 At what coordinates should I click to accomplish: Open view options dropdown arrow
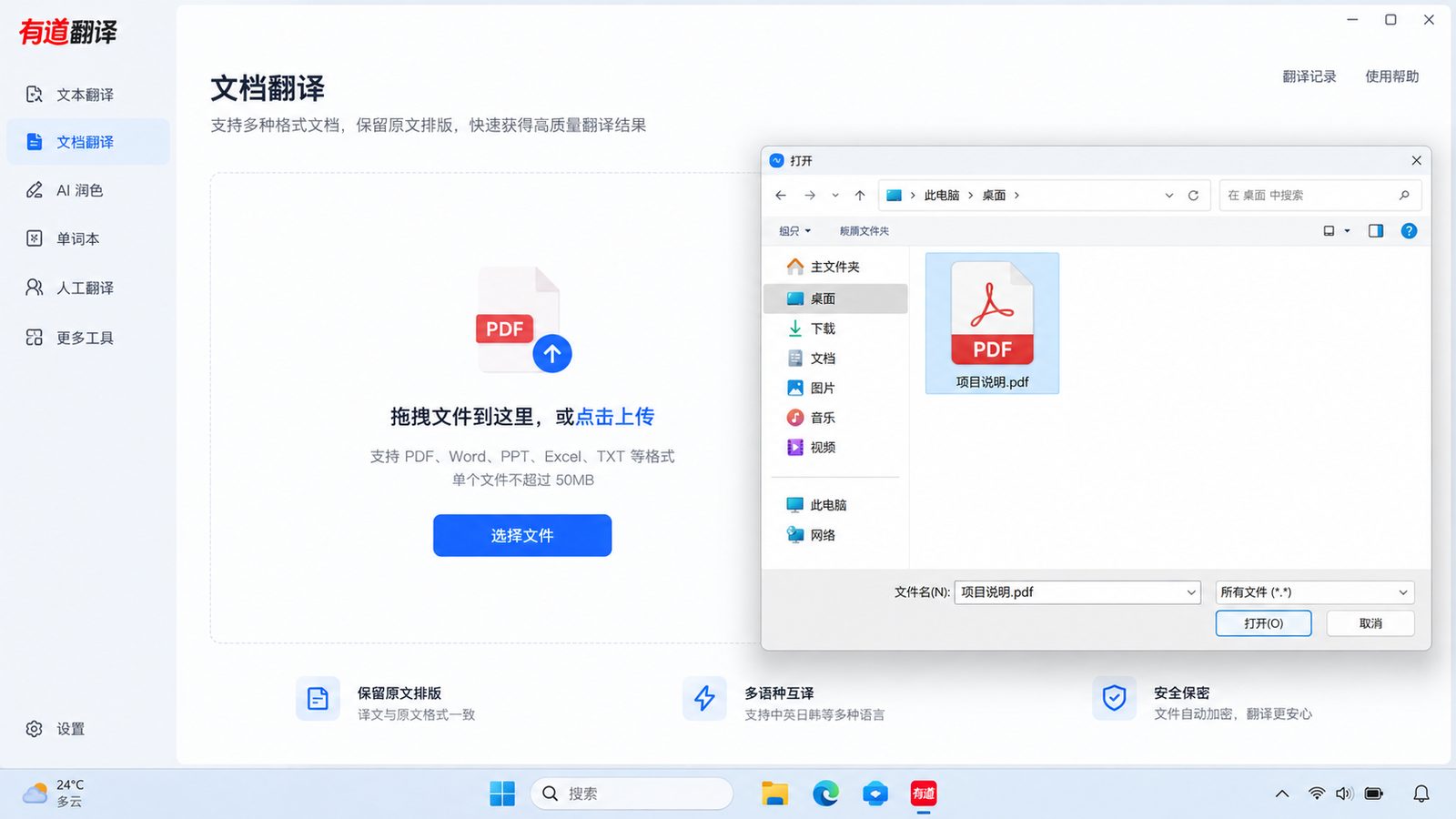click(x=1348, y=231)
